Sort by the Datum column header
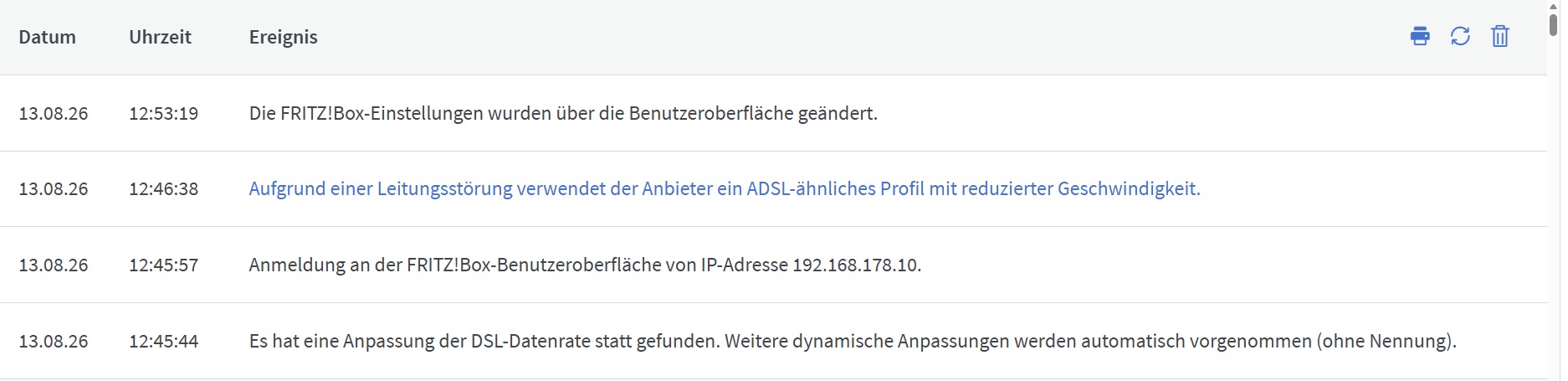1568x381 pixels. [47, 37]
